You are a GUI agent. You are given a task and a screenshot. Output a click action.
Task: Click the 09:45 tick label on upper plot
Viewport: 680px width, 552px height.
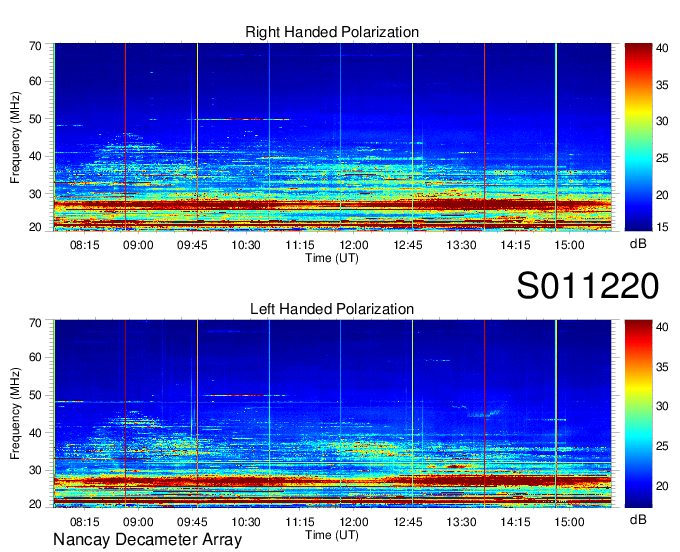(x=192, y=245)
